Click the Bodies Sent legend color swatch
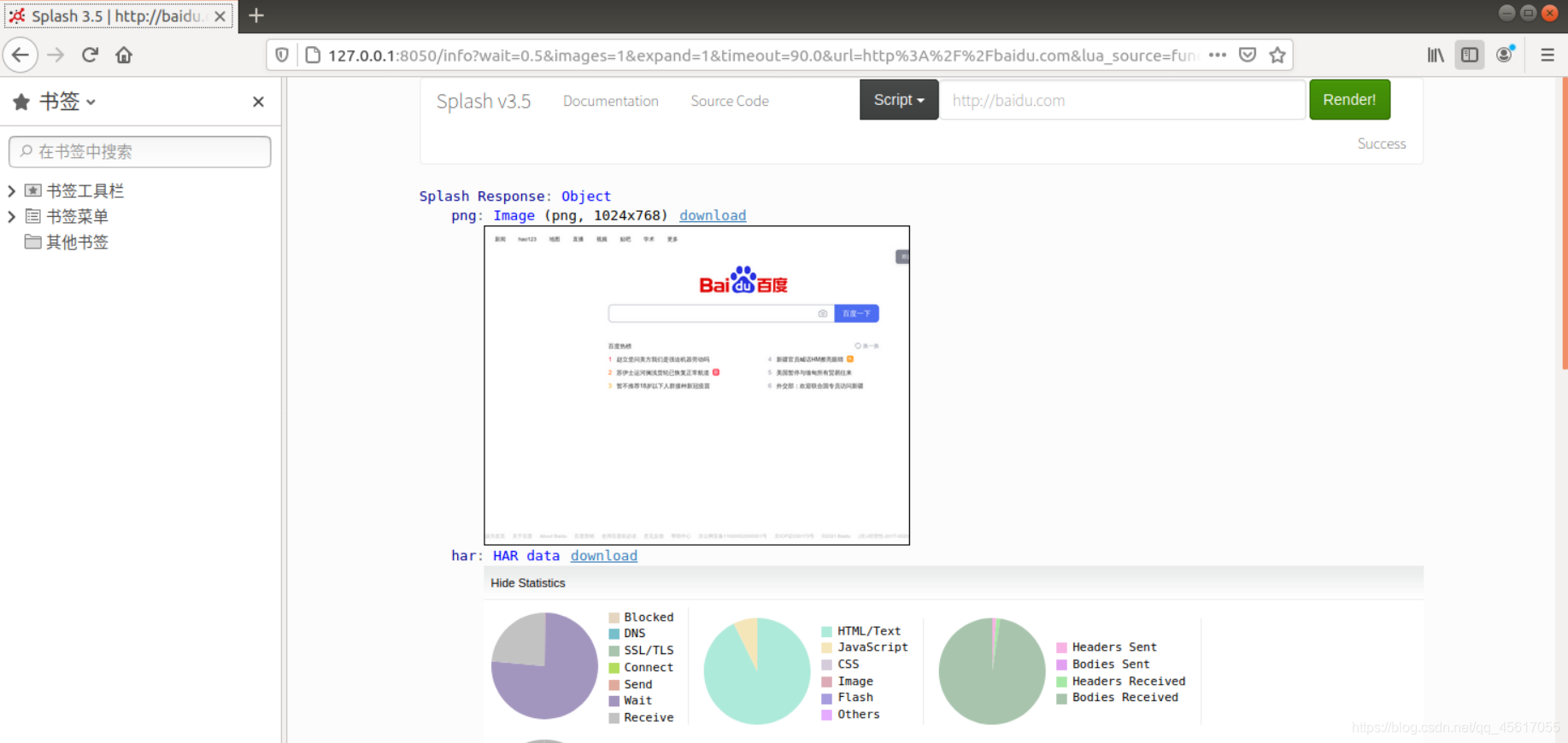This screenshot has height=743, width=1568. [1062, 664]
